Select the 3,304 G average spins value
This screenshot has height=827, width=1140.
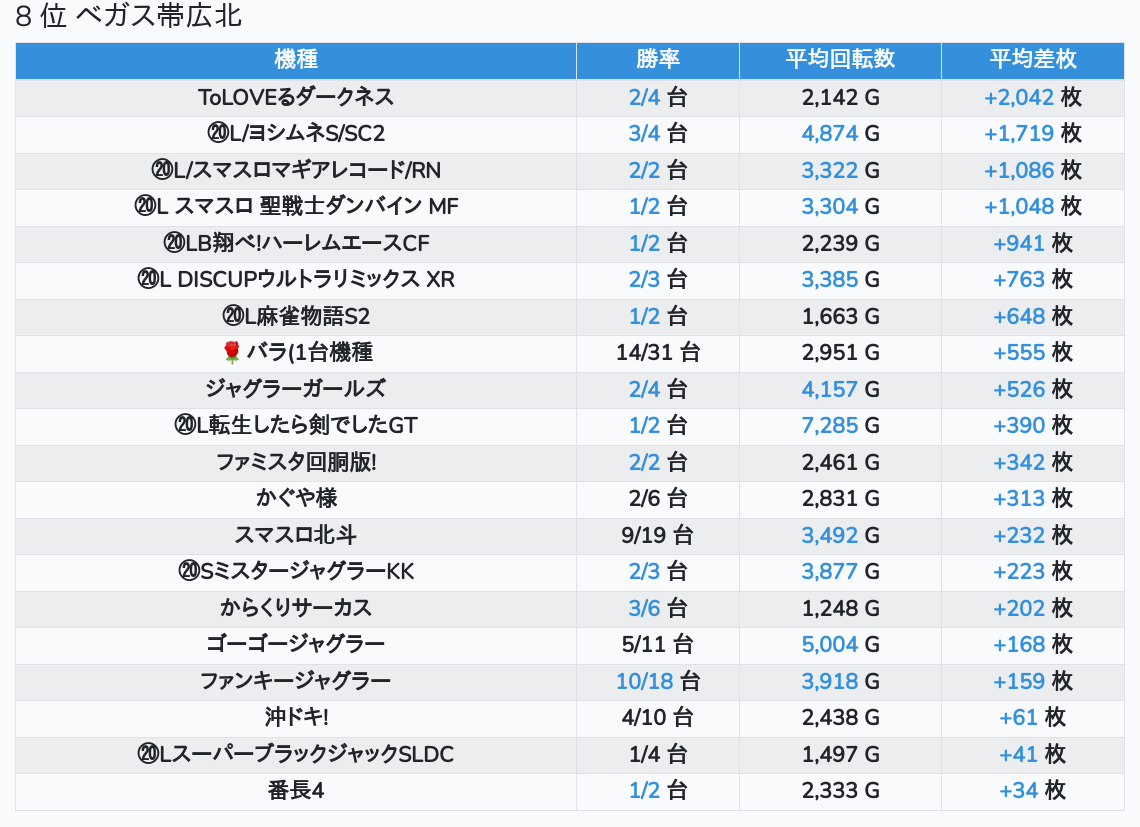[x=840, y=207]
